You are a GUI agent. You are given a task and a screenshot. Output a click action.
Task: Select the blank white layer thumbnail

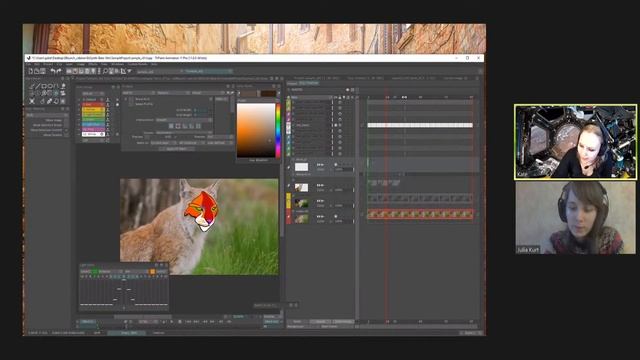tap(301, 167)
